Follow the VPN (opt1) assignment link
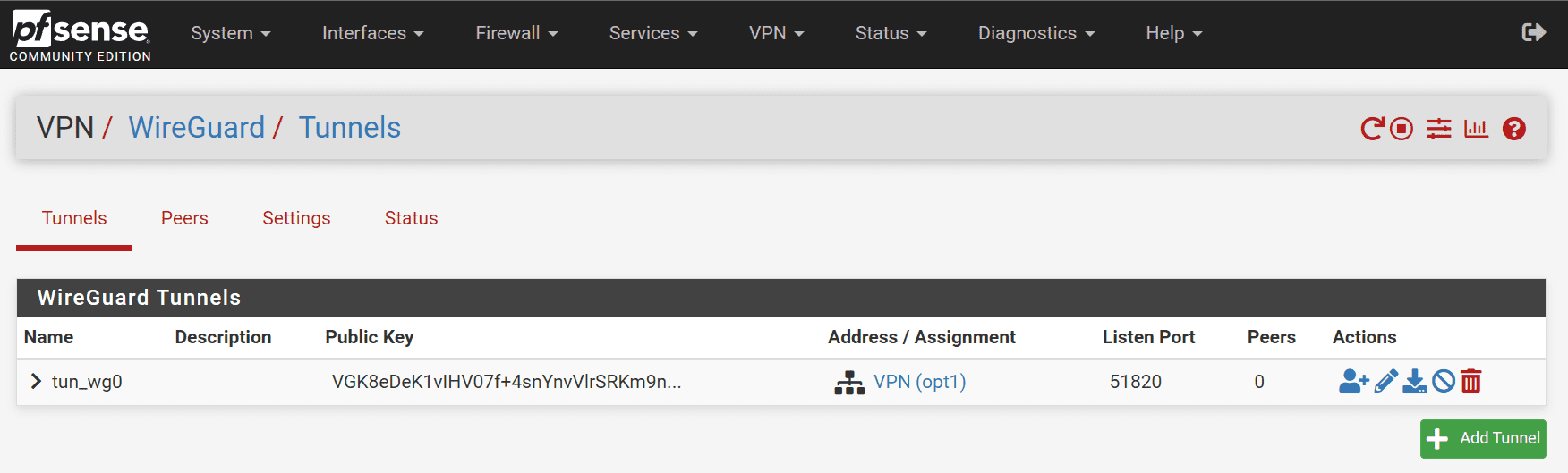 919,382
